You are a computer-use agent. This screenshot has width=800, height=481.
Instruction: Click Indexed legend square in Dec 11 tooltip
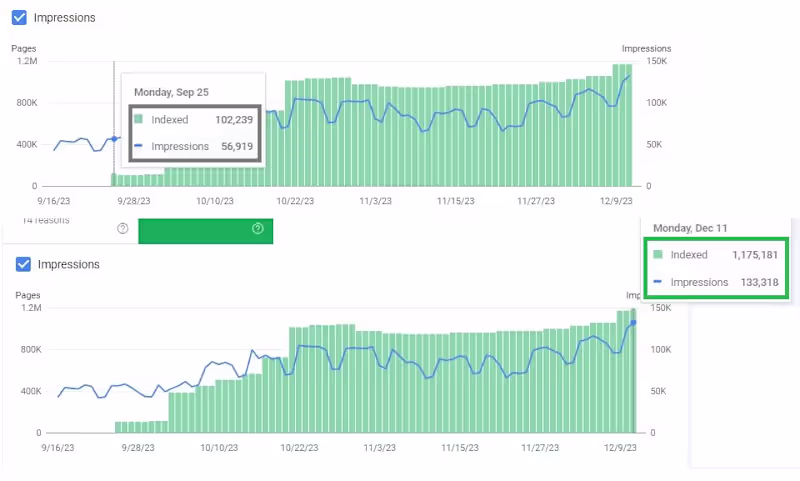click(658, 255)
